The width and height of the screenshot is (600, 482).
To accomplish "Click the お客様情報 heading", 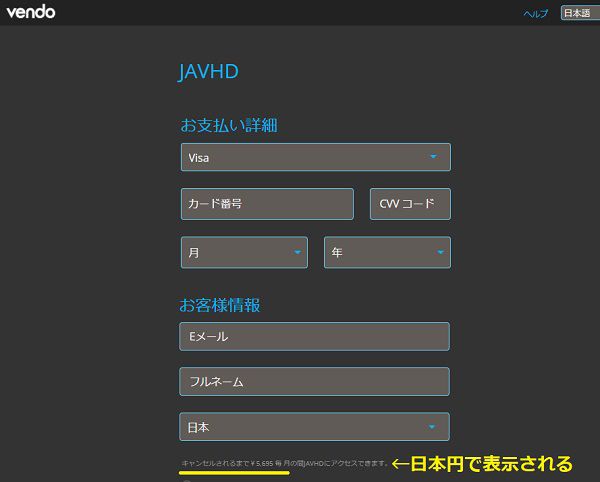I will (220, 305).
